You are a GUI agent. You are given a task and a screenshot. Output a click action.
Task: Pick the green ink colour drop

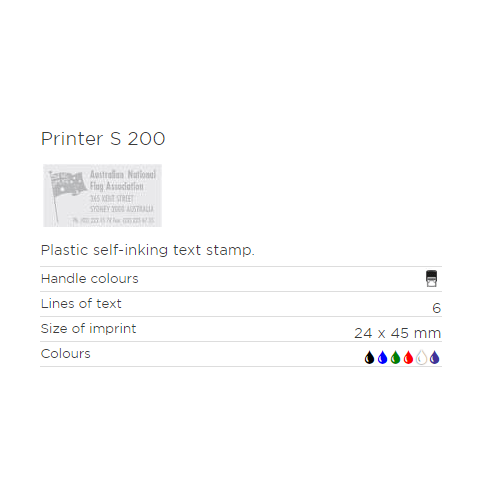(395, 357)
